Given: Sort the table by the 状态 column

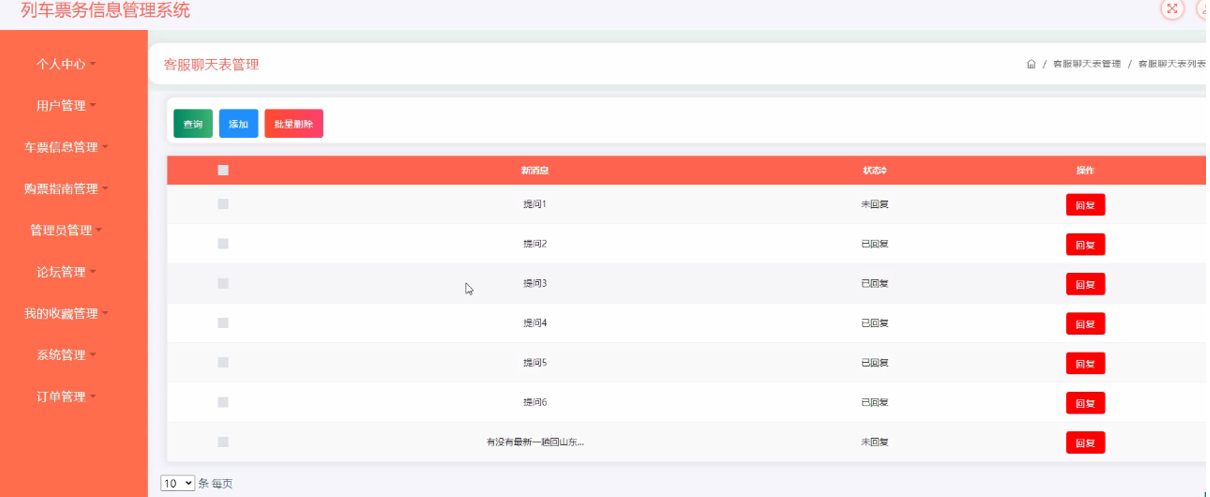Looking at the screenshot, I should 875,171.
